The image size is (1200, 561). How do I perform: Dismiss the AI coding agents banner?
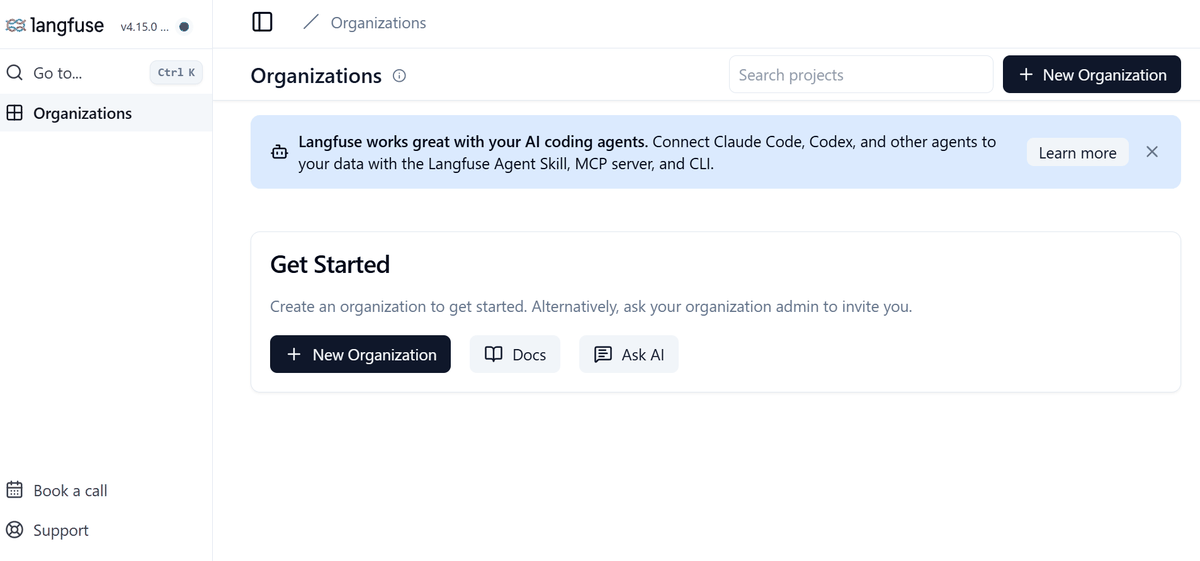tap(1152, 152)
